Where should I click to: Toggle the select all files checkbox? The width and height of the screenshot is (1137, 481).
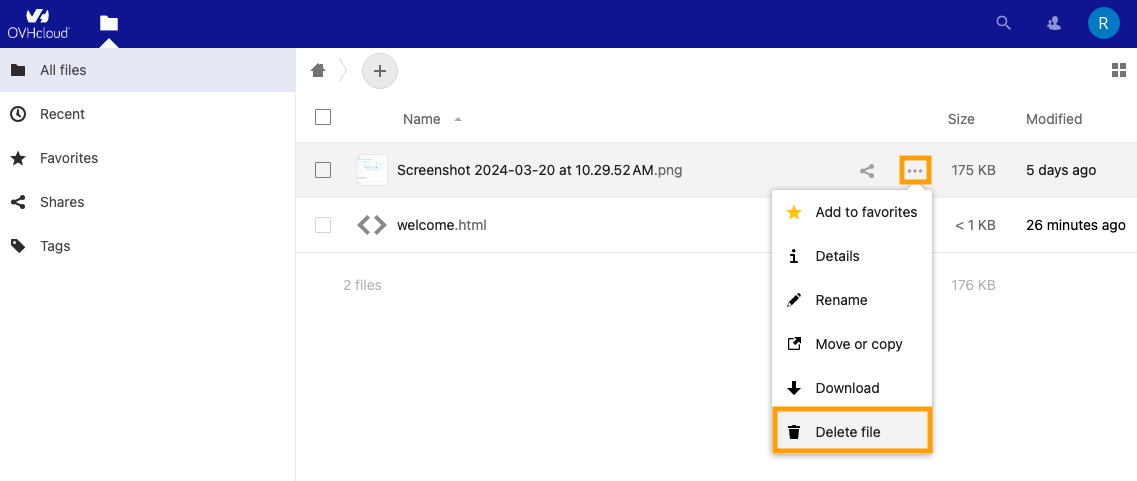(x=323, y=117)
